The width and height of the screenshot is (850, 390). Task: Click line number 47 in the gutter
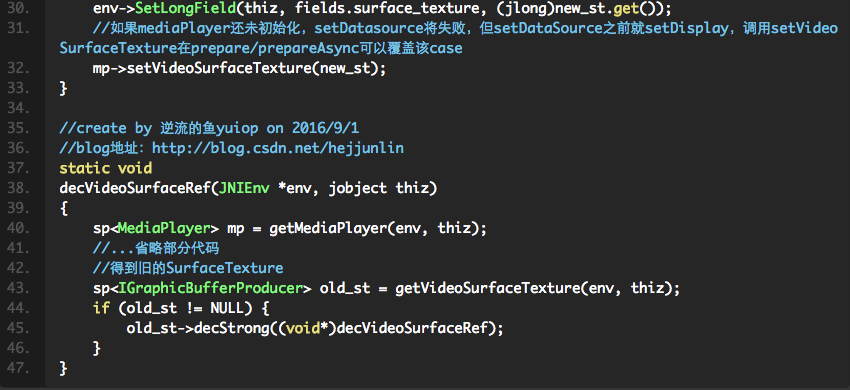pos(18,367)
